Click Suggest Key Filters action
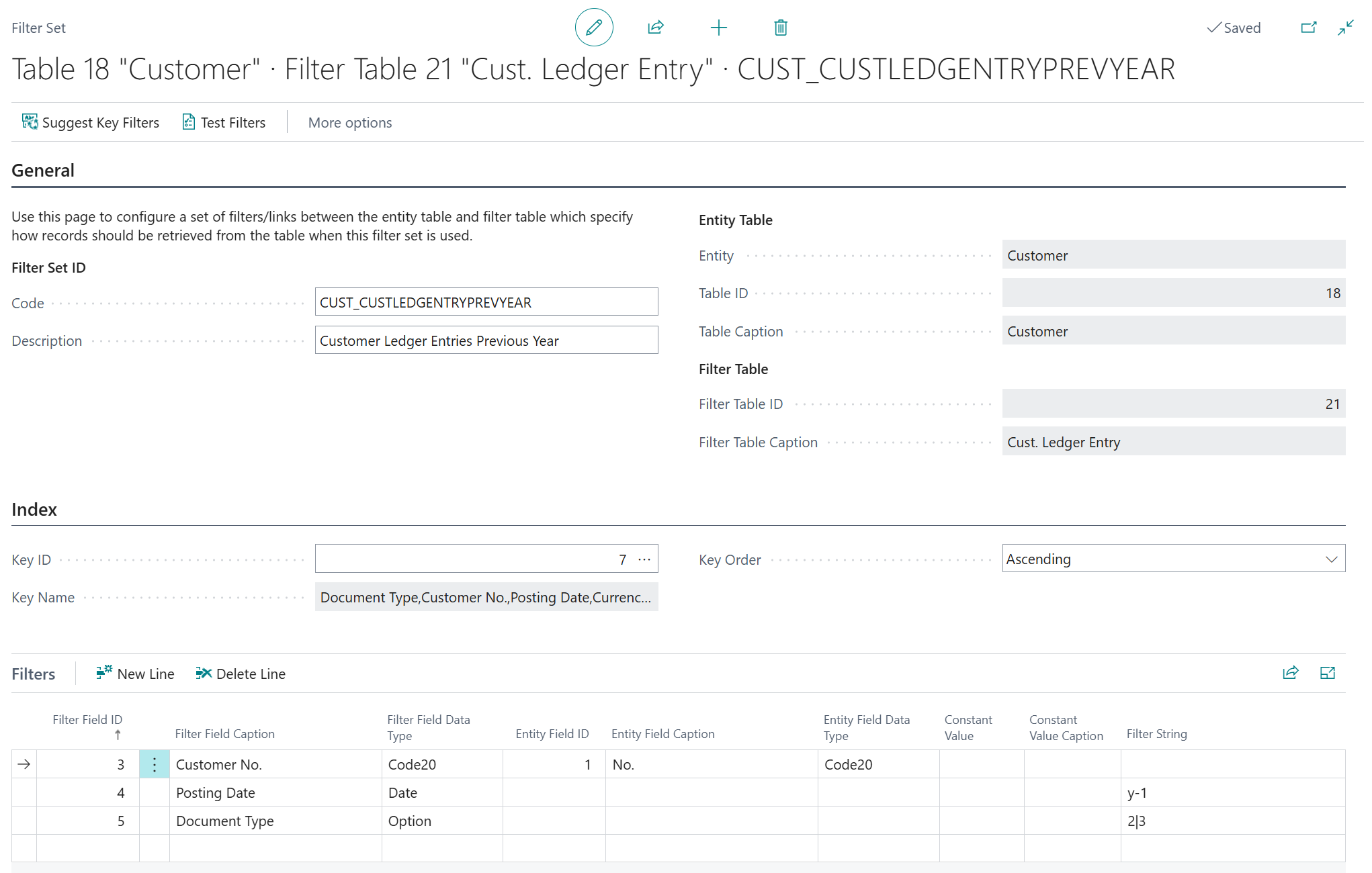 (91, 122)
